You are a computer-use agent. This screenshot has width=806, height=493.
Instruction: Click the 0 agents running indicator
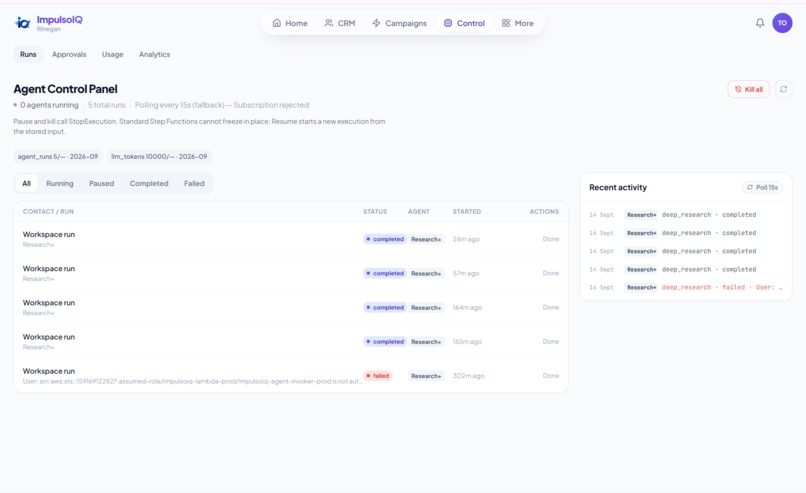tap(46, 105)
